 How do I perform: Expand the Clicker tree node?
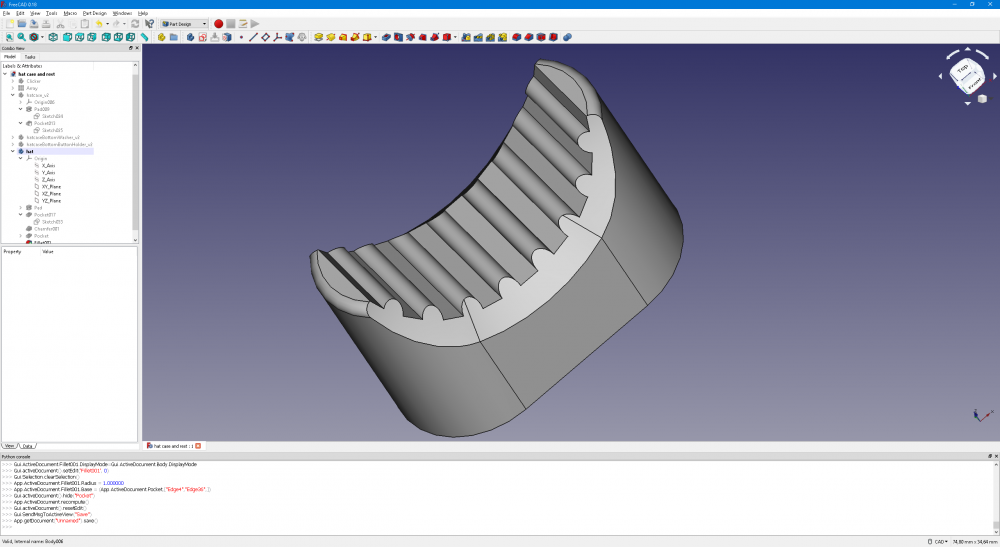(12, 81)
